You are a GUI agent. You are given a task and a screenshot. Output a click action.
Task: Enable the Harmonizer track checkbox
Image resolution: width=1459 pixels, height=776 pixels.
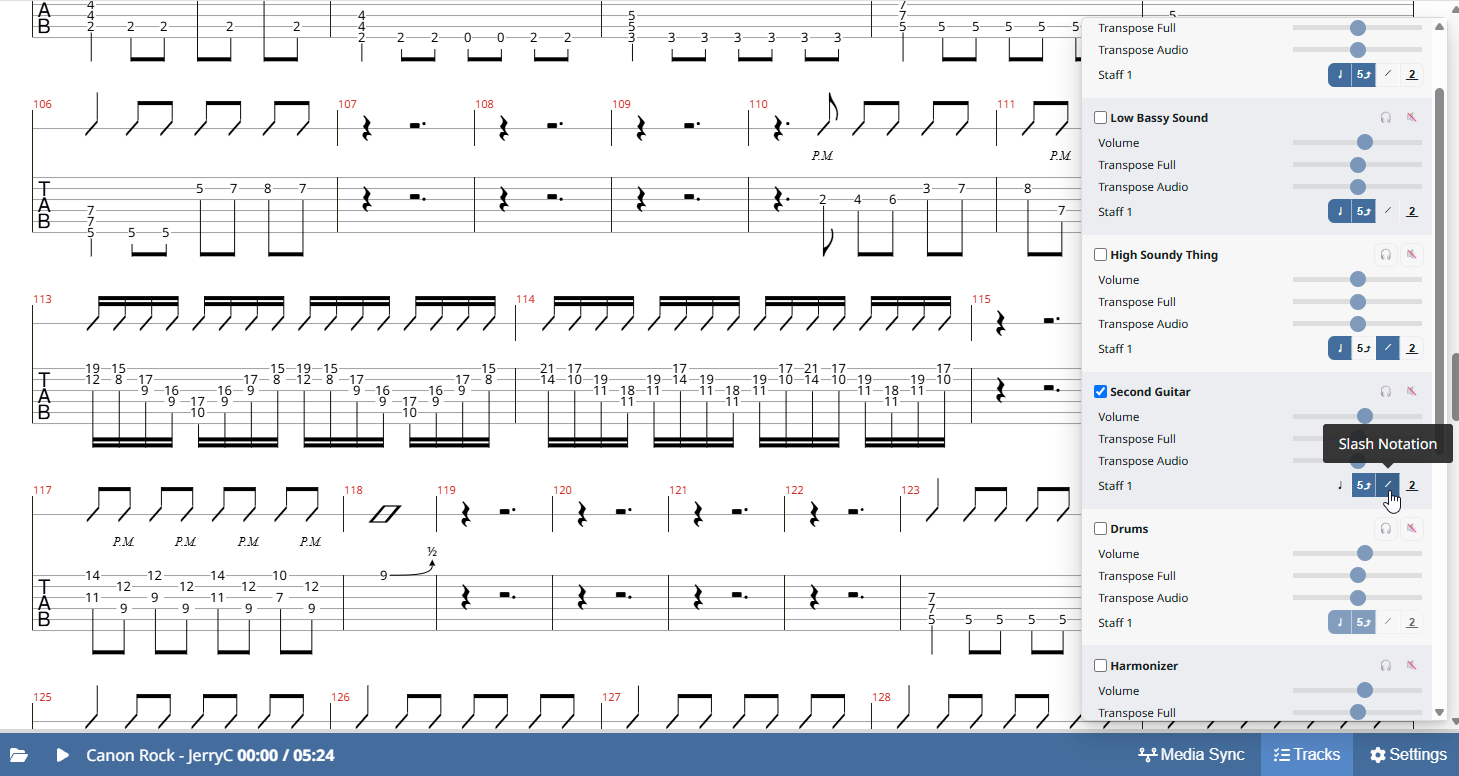coord(1101,666)
